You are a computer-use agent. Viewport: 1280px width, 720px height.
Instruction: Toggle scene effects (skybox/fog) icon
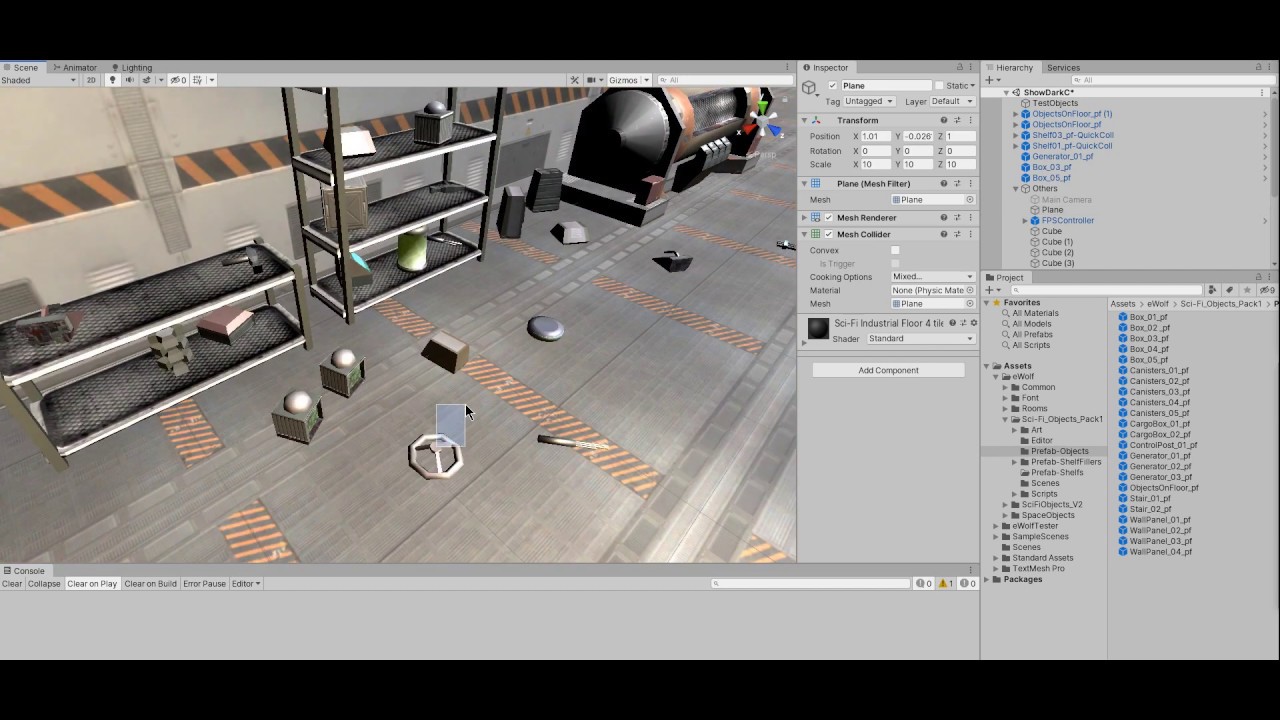(148, 80)
